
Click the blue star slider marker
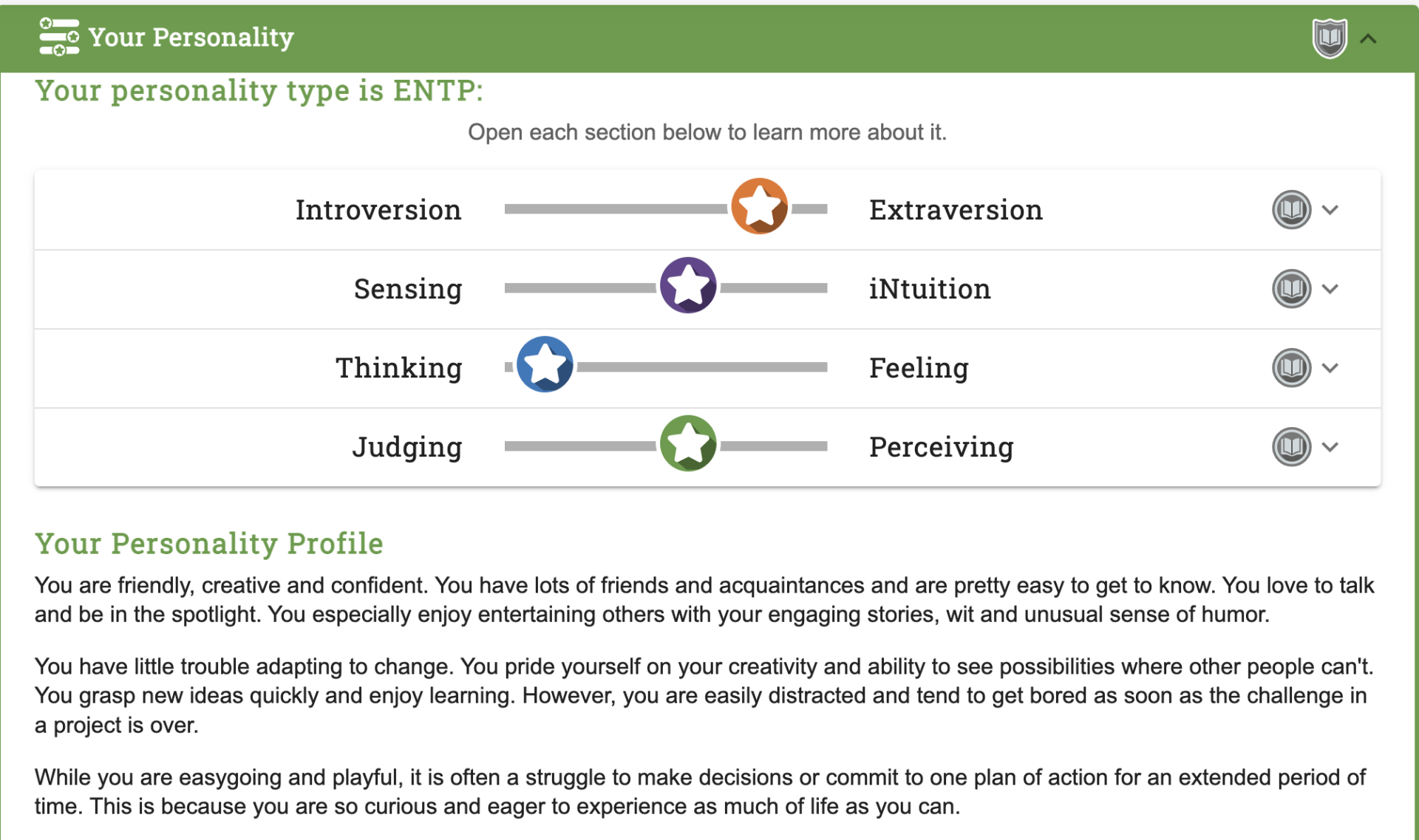click(545, 364)
